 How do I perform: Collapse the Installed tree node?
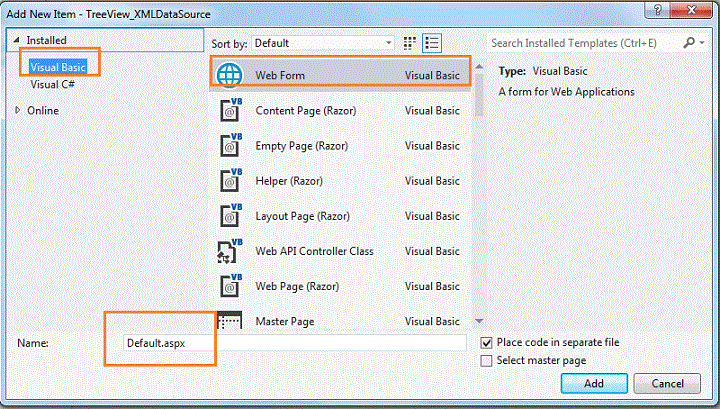(17, 40)
